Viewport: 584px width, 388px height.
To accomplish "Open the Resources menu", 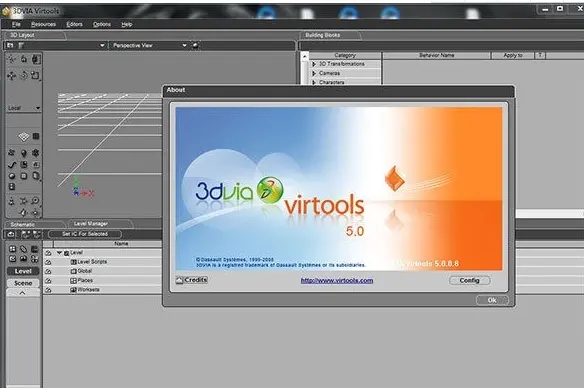I will pyautogui.click(x=43, y=24).
